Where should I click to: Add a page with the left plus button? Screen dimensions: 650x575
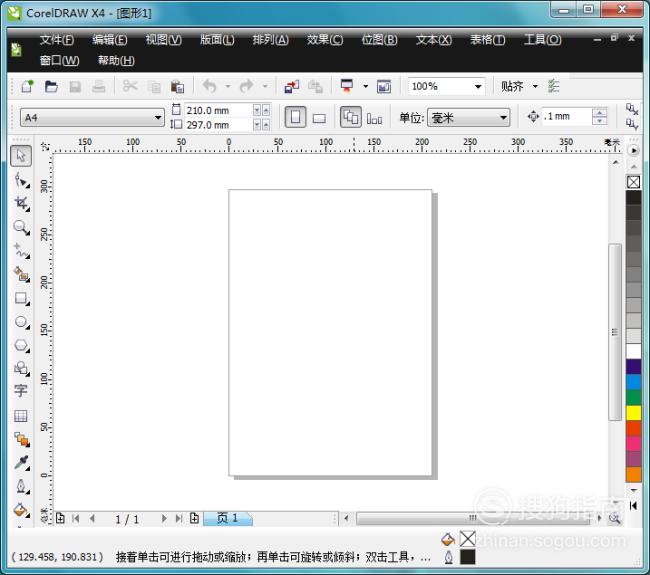pyautogui.click(x=60, y=518)
